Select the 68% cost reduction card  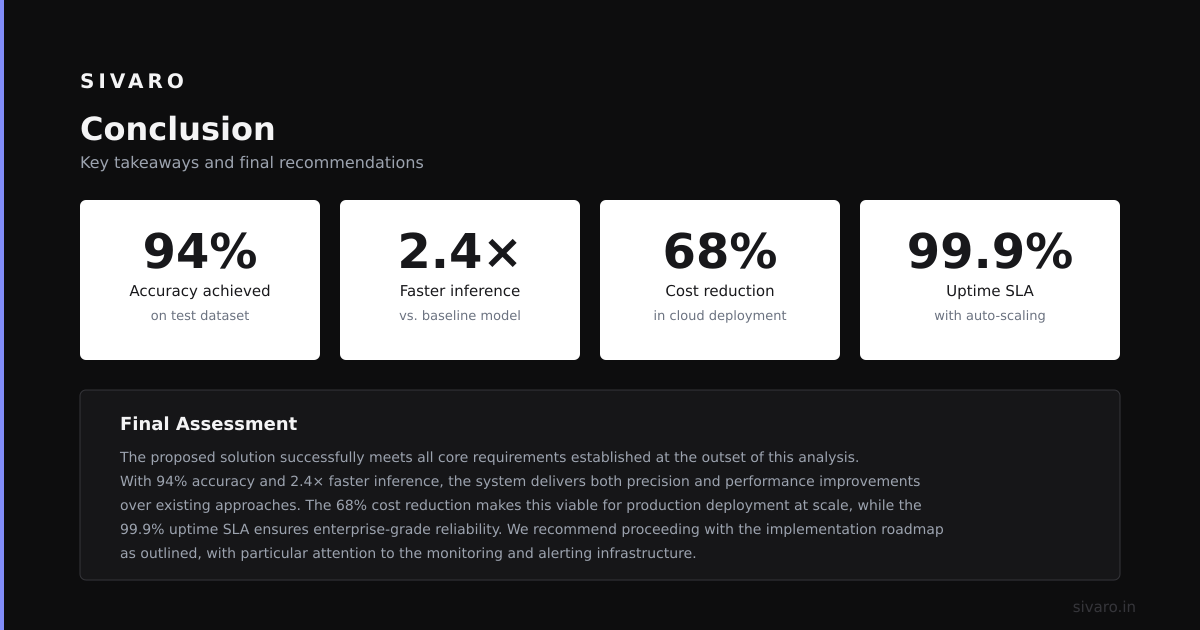[x=720, y=280]
